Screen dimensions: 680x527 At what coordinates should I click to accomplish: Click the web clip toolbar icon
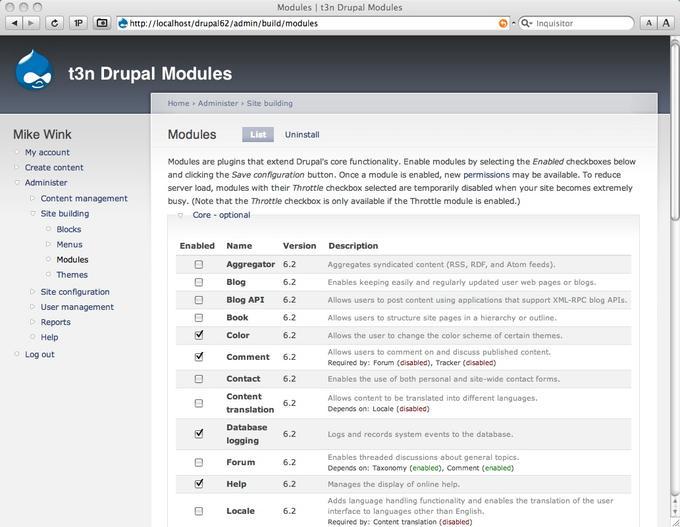[102, 23]
